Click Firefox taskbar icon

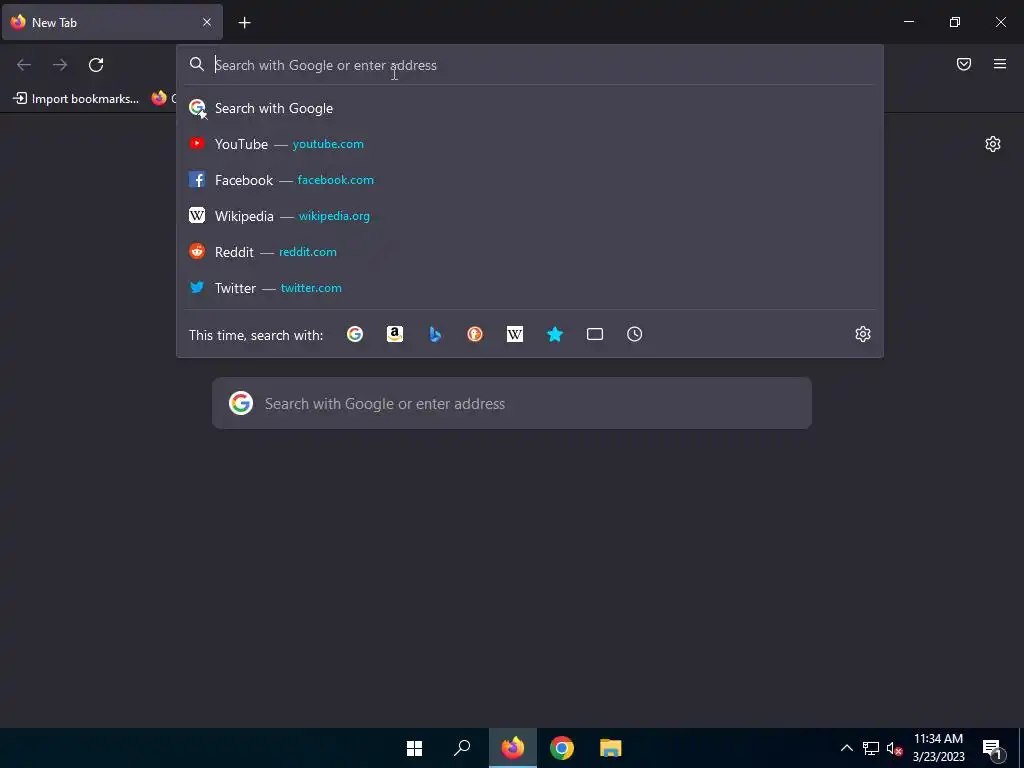pyautogui.click(x=513, y=748)
